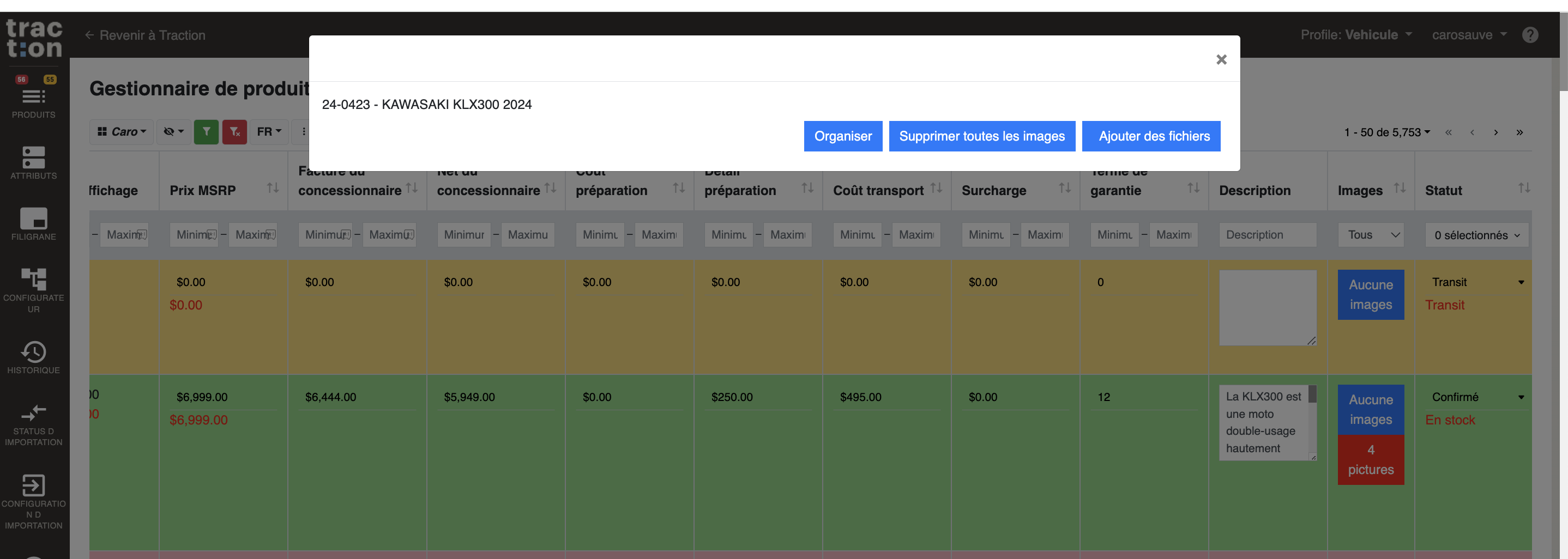Click the Revenir à Traction link
1568x559 pixels.
pyautogui.click(x=145, y=35)
